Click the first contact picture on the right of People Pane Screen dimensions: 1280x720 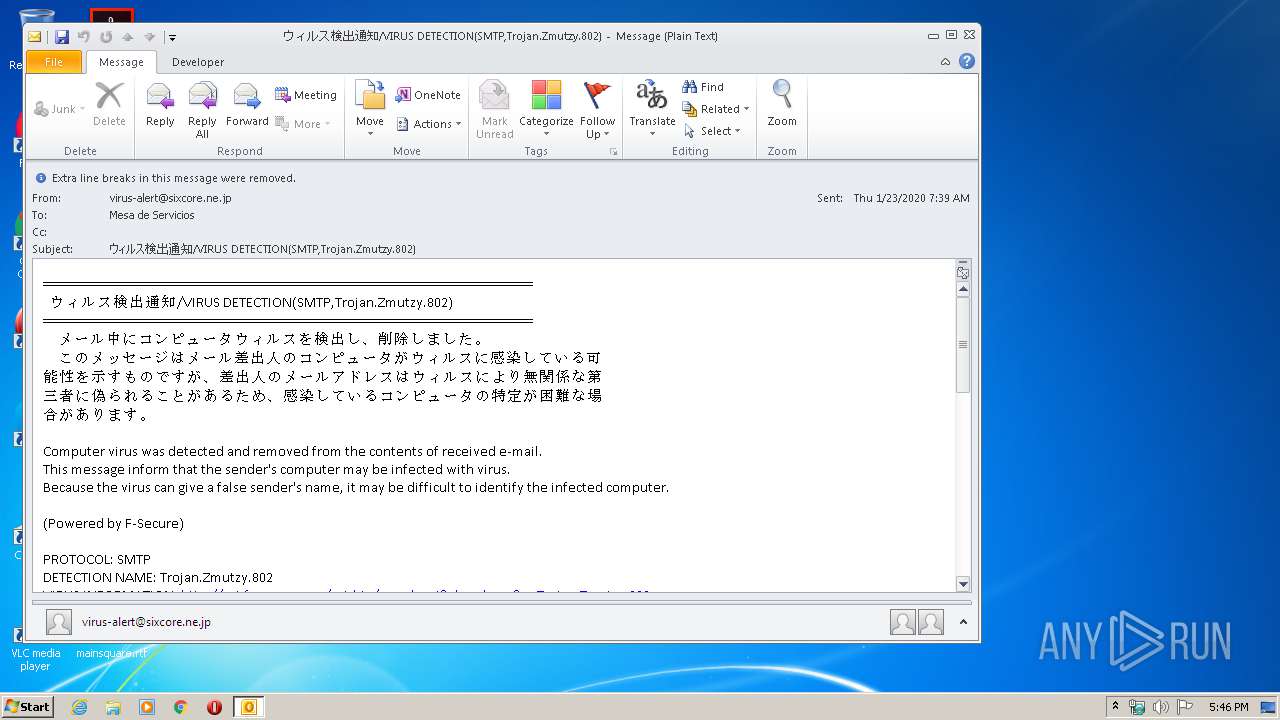pos(903,622)
